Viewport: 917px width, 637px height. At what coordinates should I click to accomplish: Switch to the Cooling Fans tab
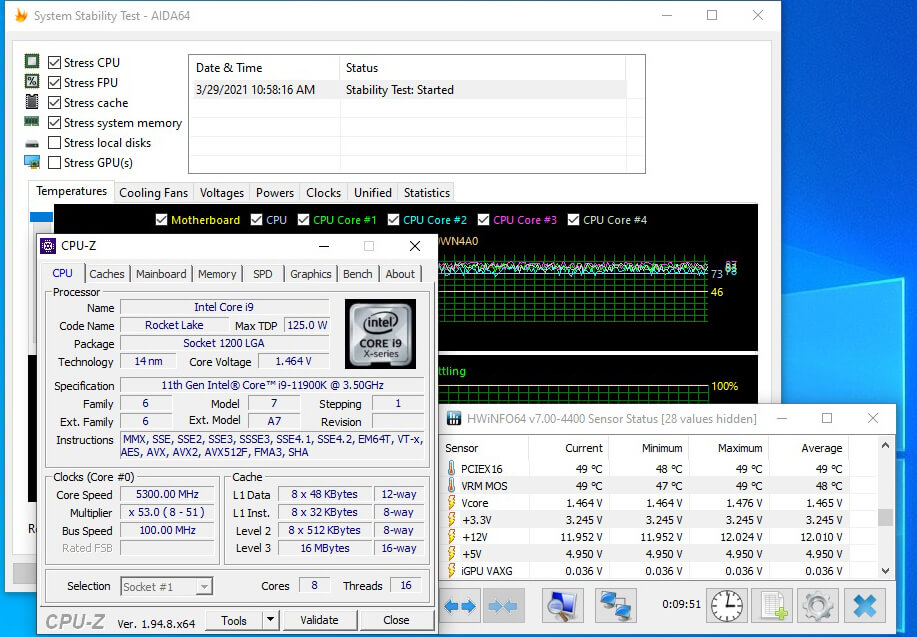click(x=153, y=193)
